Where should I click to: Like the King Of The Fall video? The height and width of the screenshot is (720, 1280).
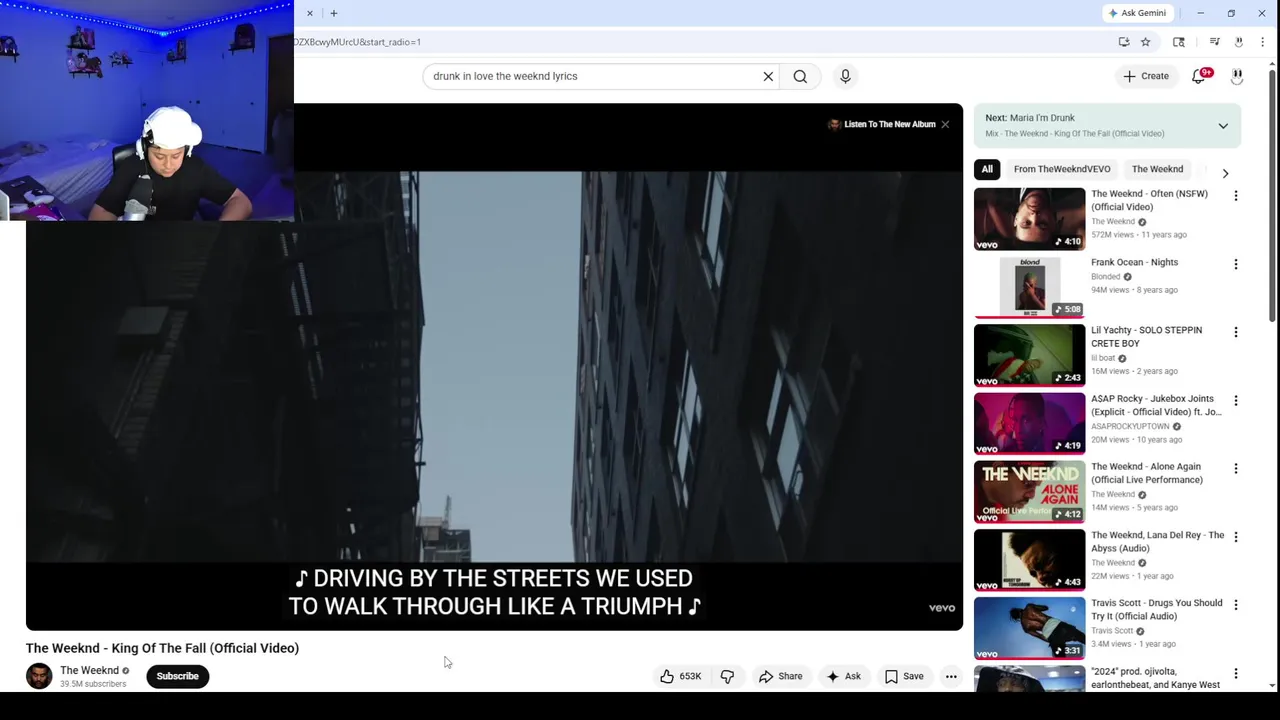(x=680, y=676)
